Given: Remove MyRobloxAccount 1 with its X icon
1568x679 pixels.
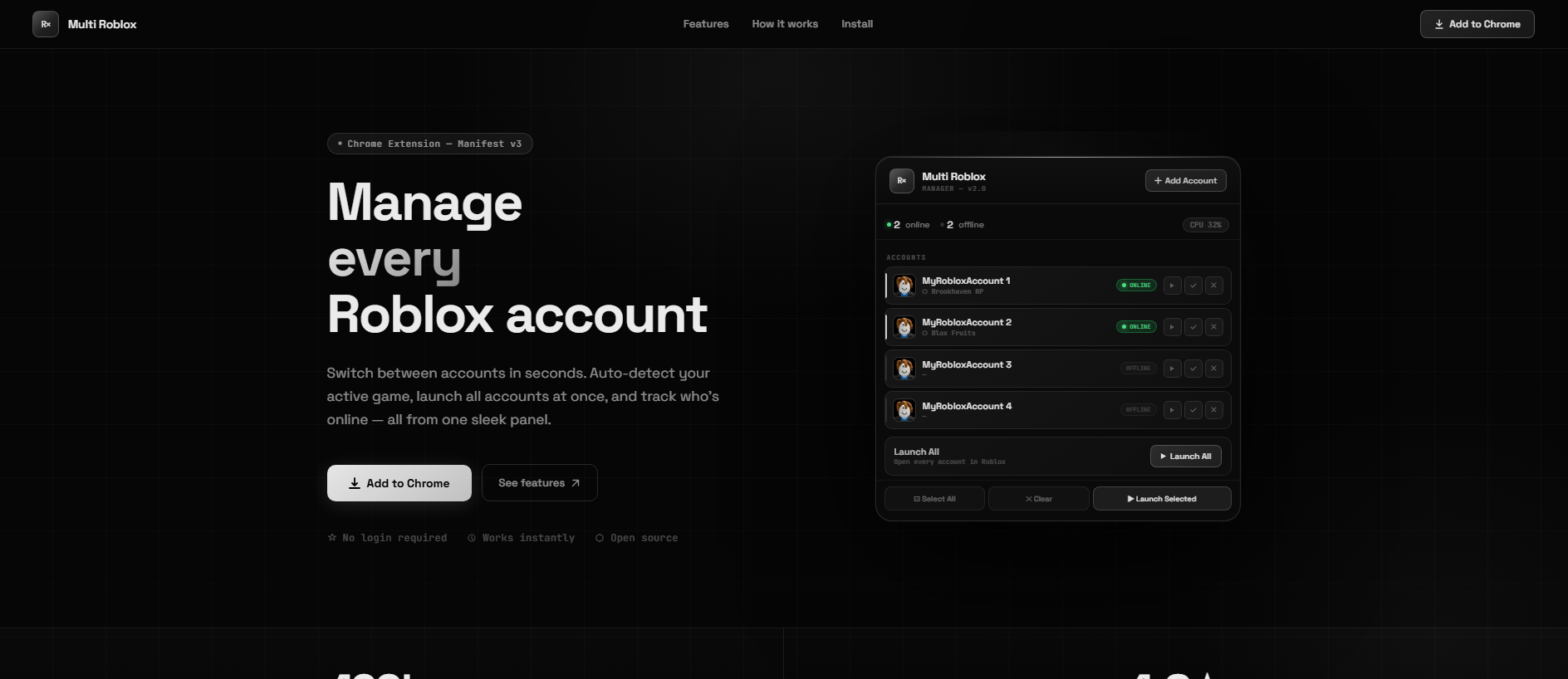Looking at the screenshot, I should coord(1214,286).
